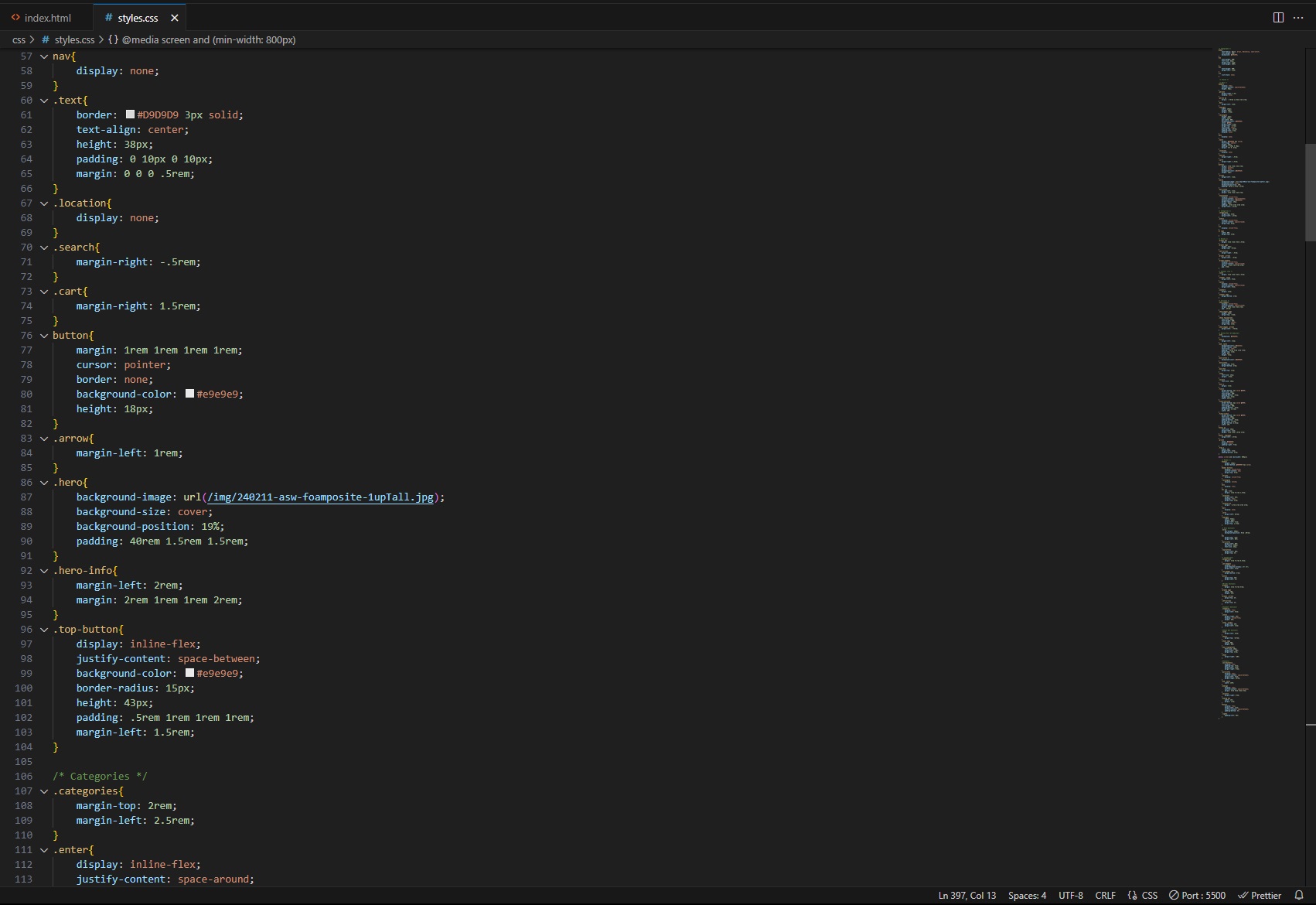Open the #D9D9D9 border color swatch
1316x905 pixels.
pyautogui.click(x=130, y=114)
